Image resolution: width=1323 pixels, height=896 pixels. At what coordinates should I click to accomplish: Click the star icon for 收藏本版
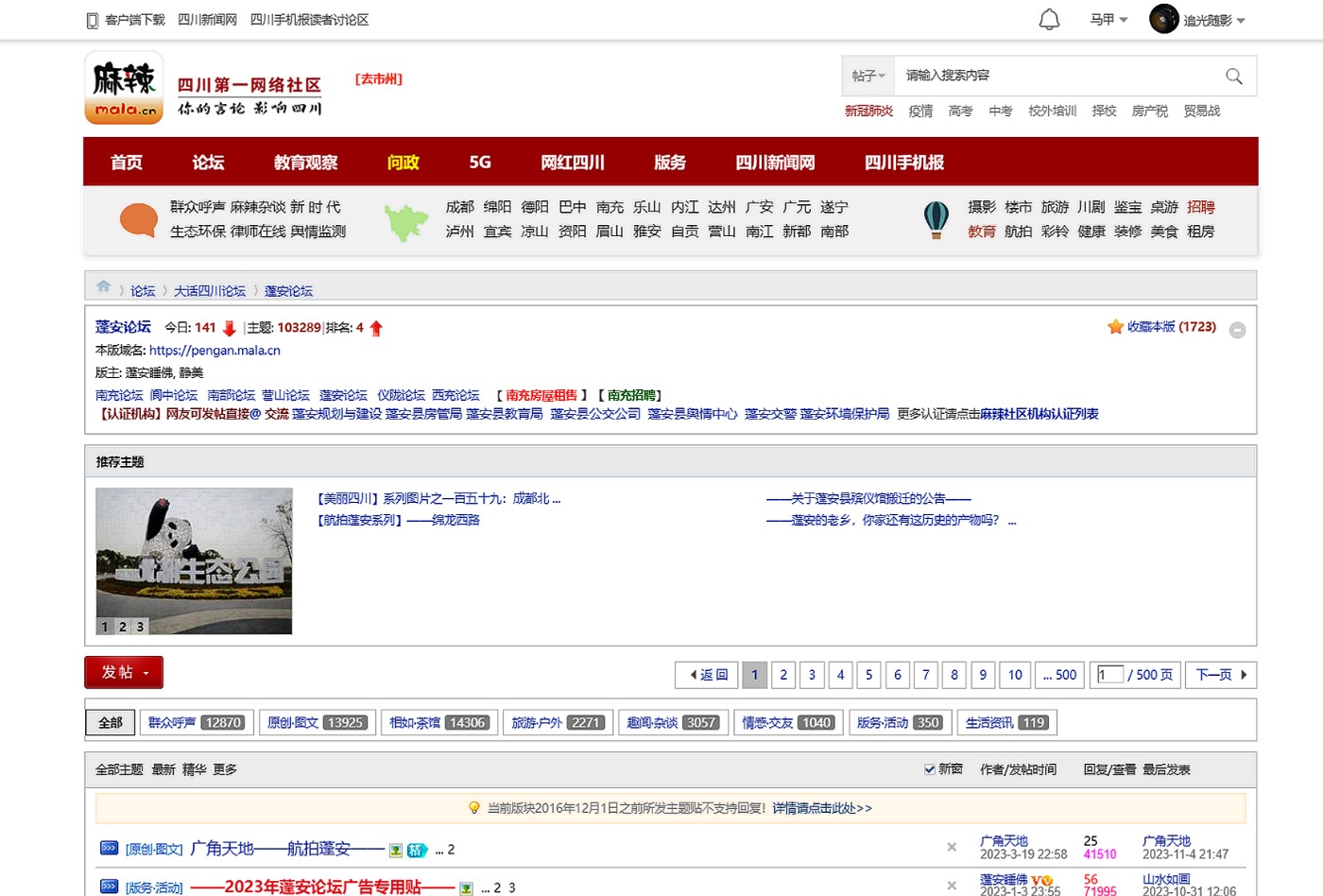pyautogui.click(x=1115, y=327)
